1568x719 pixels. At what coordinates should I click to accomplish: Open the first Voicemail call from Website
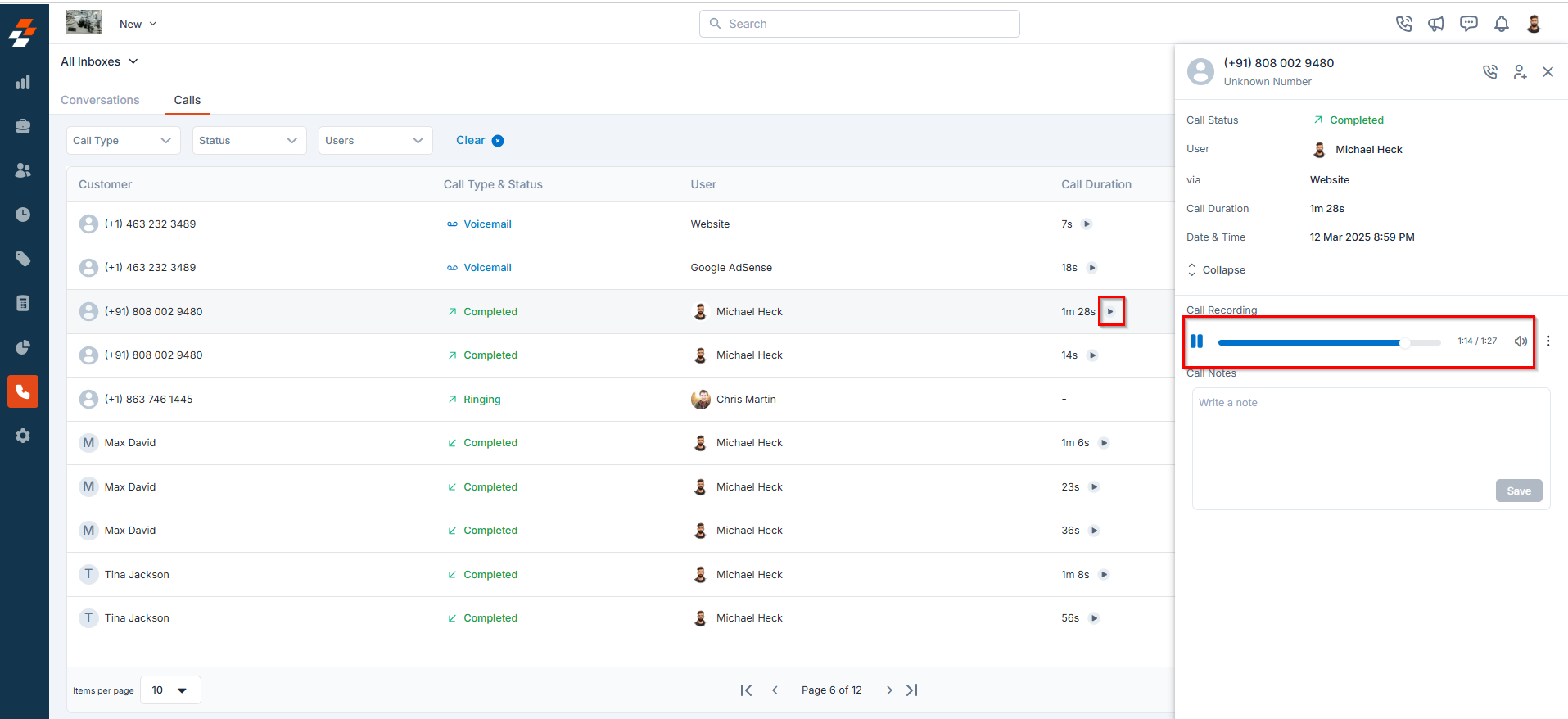pos(621,224)
